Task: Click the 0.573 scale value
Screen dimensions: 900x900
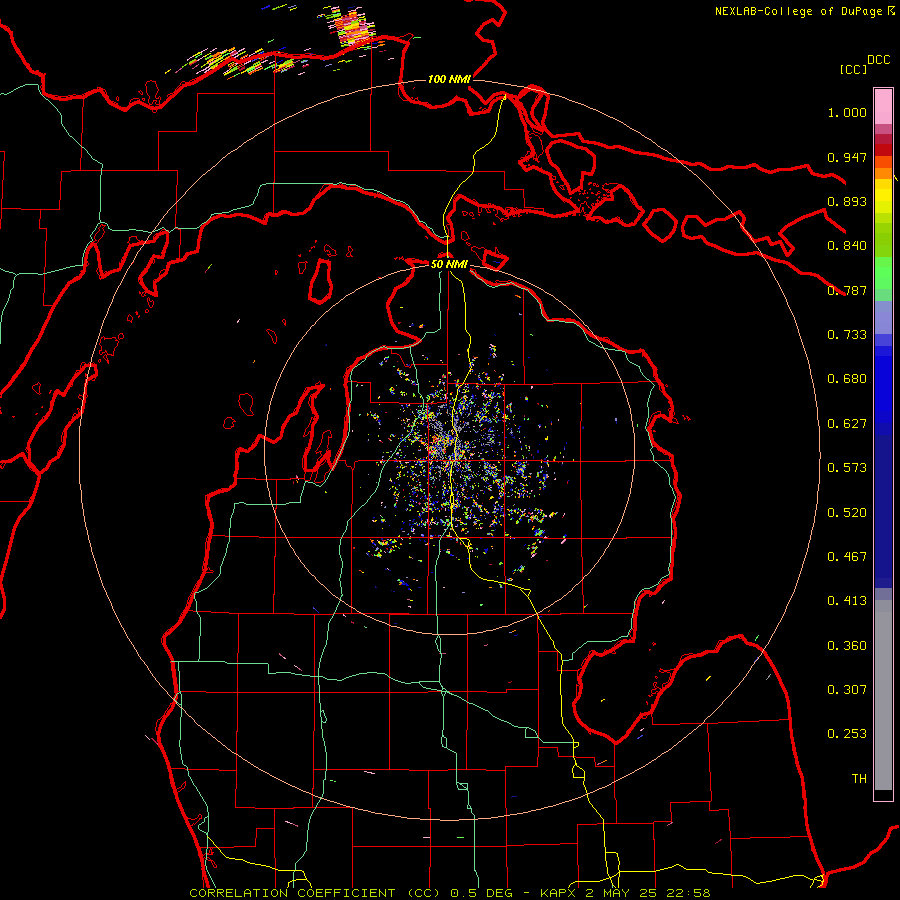Action: (847, 468)
